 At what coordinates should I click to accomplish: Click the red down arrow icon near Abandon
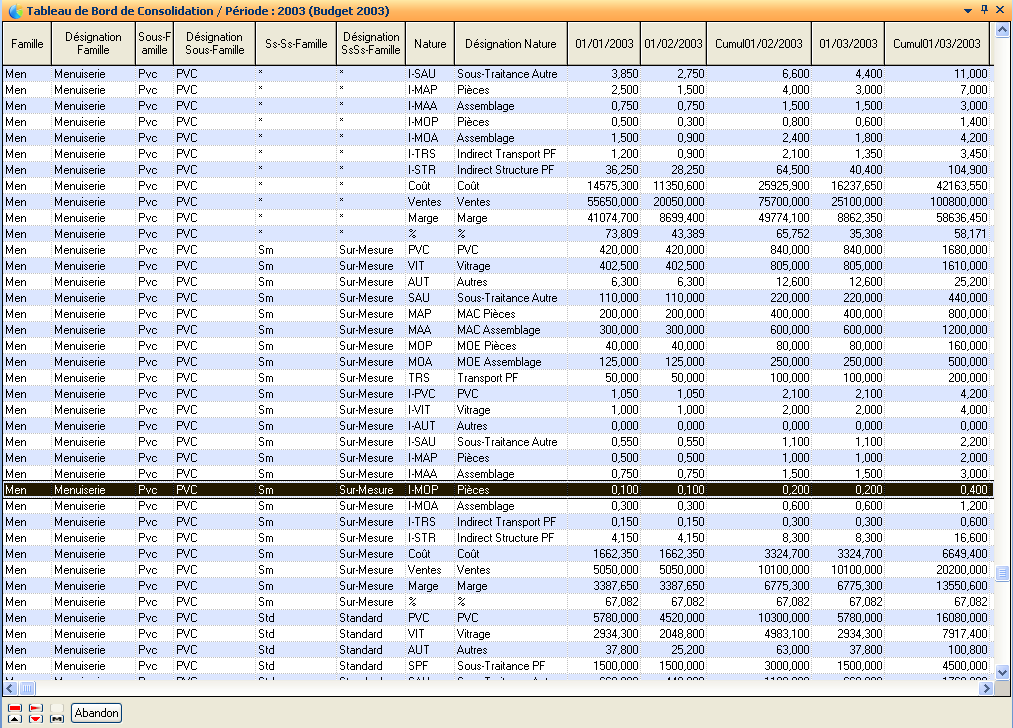coord(35,719)
